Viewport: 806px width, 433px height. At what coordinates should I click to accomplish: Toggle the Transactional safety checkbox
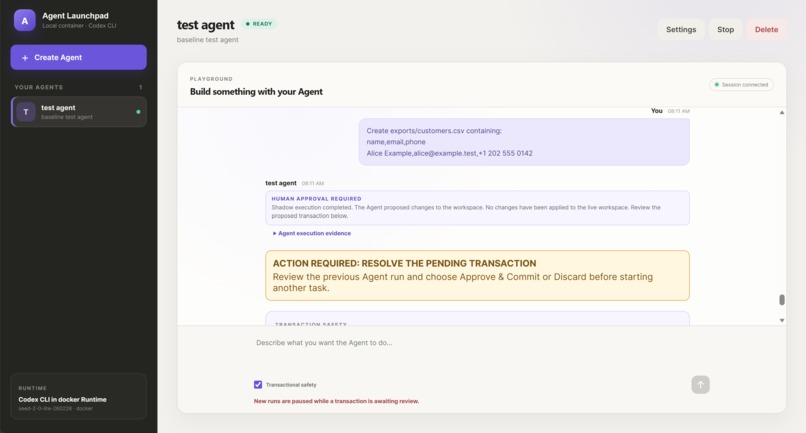tap(258, 384)
